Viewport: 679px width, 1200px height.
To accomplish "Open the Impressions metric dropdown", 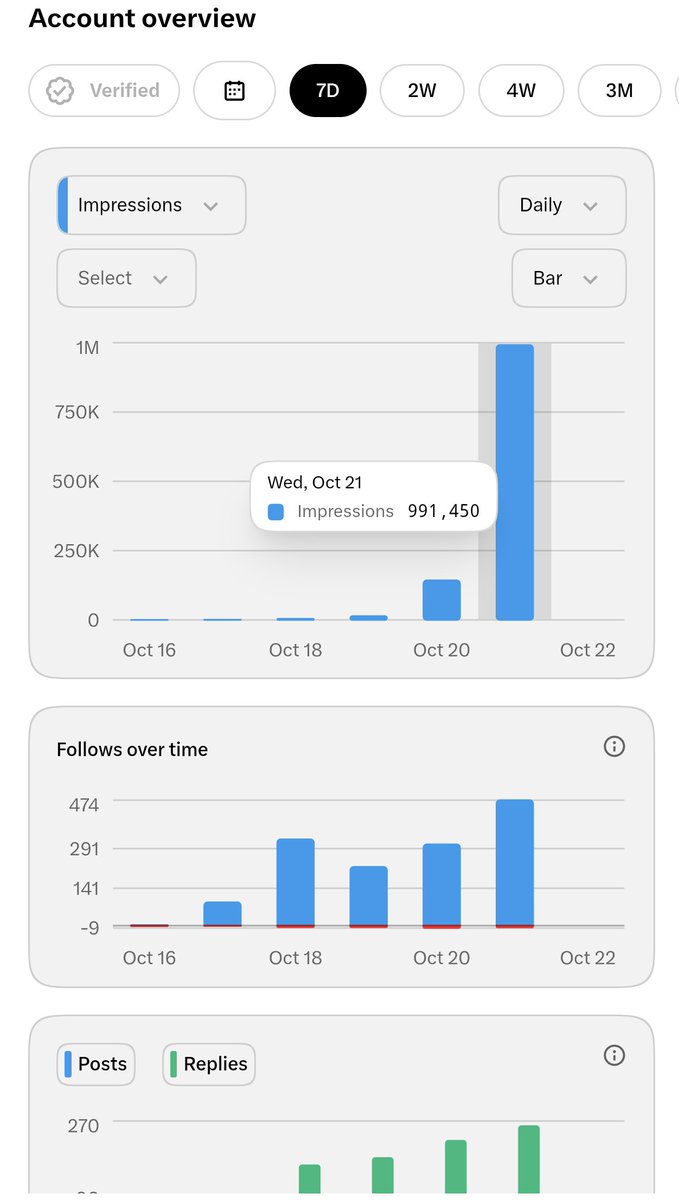I will click(152, 205).
